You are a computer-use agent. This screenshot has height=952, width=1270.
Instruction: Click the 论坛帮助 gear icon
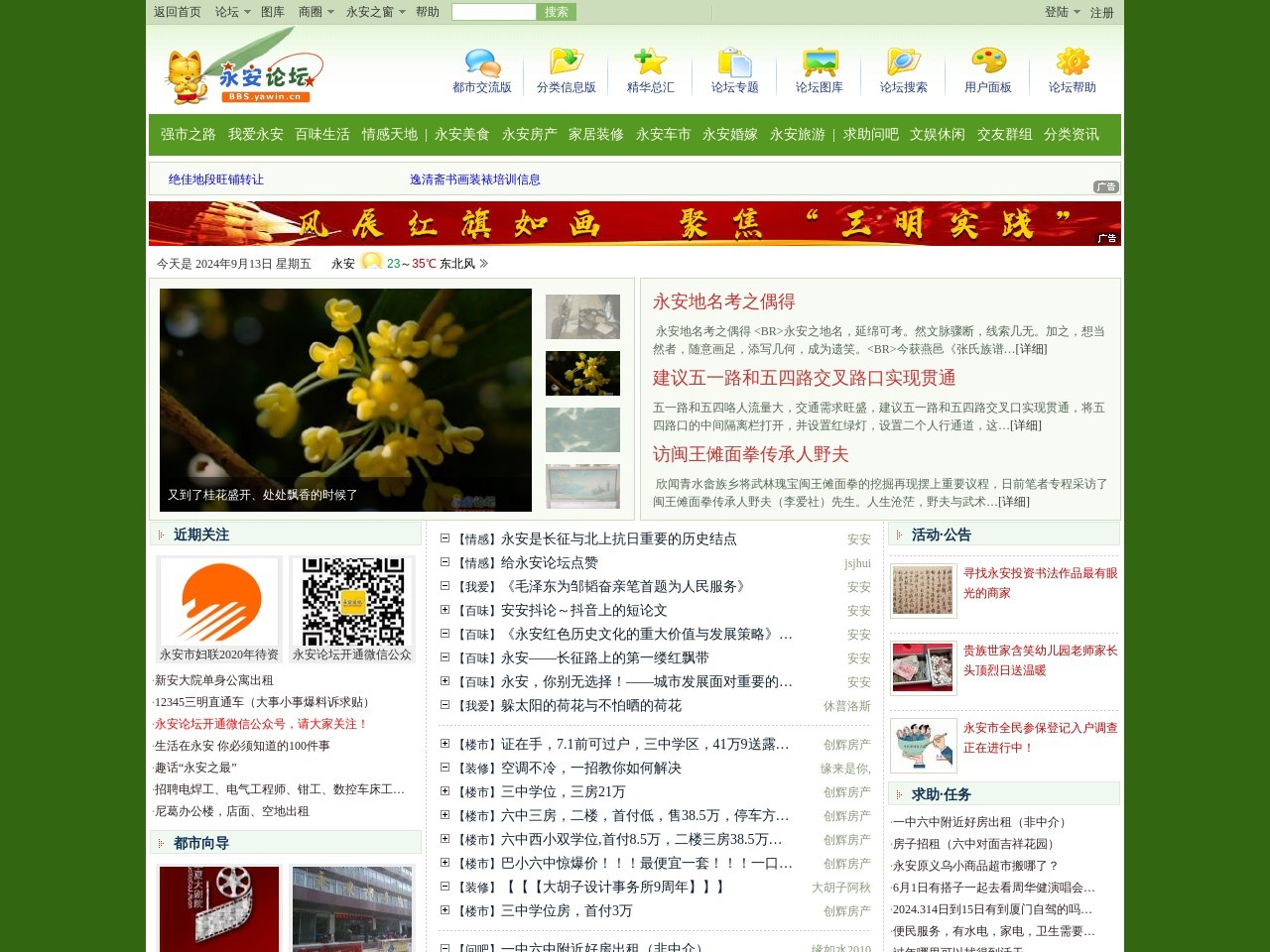1073,62
